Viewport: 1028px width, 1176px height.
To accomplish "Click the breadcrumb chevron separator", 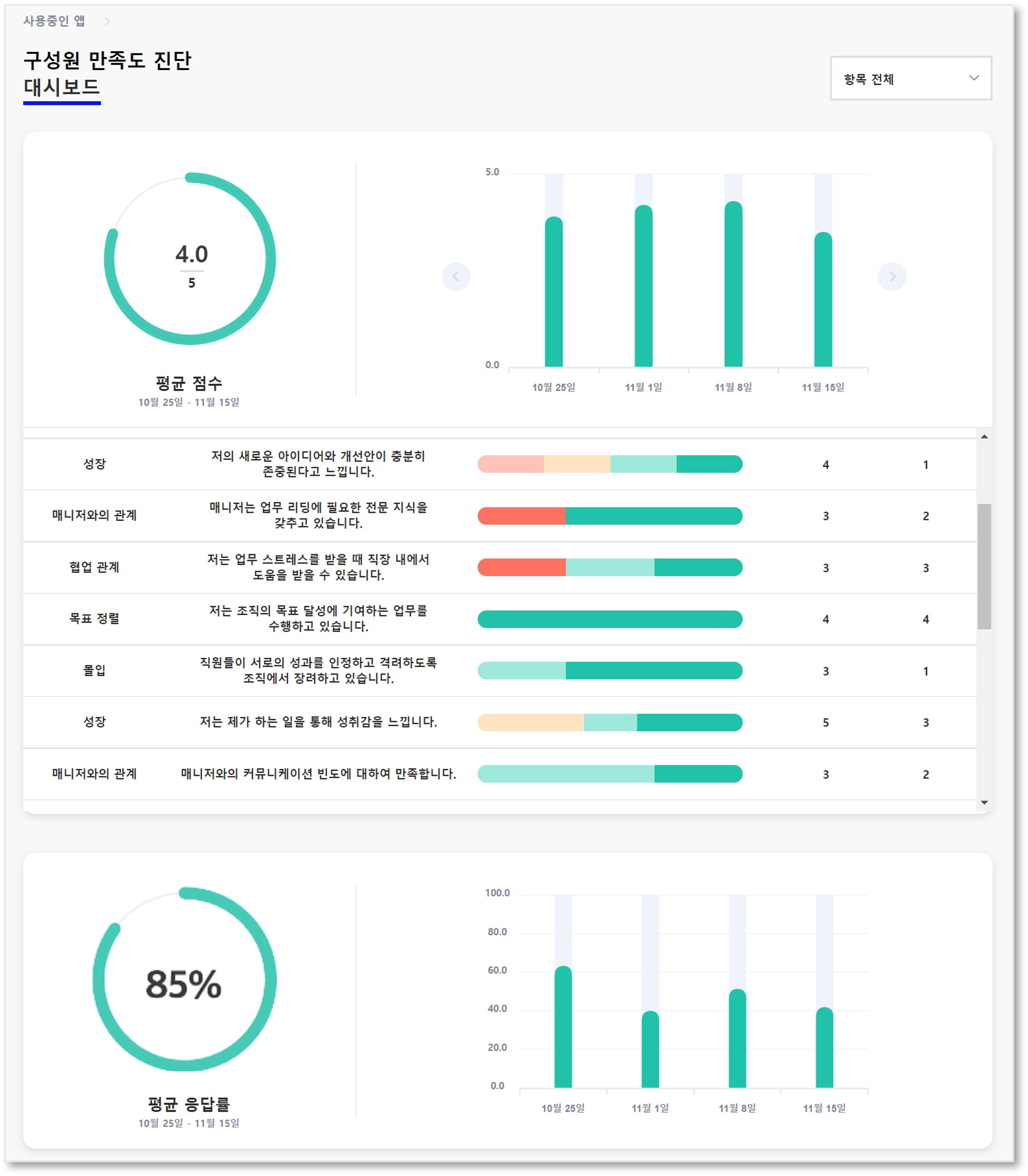I will point(107,22).
